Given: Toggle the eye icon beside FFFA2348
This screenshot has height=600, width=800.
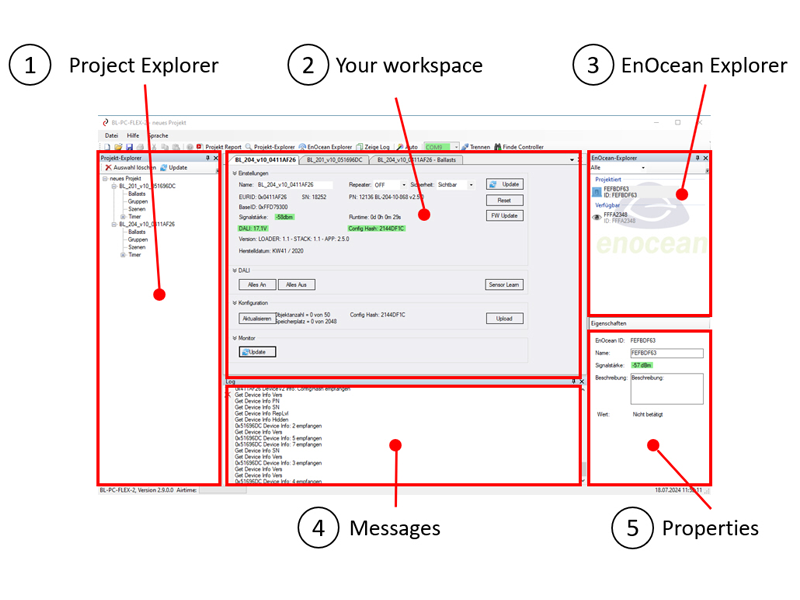Looking at the screenshot, I should click(x=596, y=216).
